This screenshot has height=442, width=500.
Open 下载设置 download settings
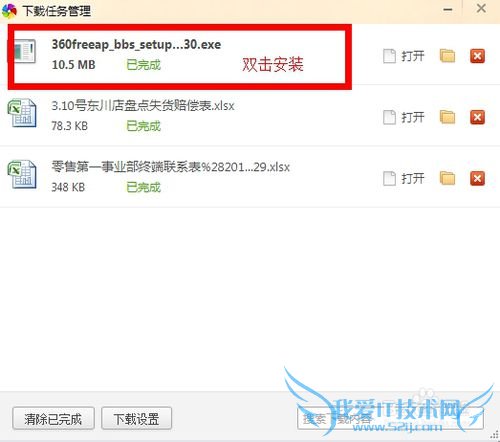tap(136, 418)
